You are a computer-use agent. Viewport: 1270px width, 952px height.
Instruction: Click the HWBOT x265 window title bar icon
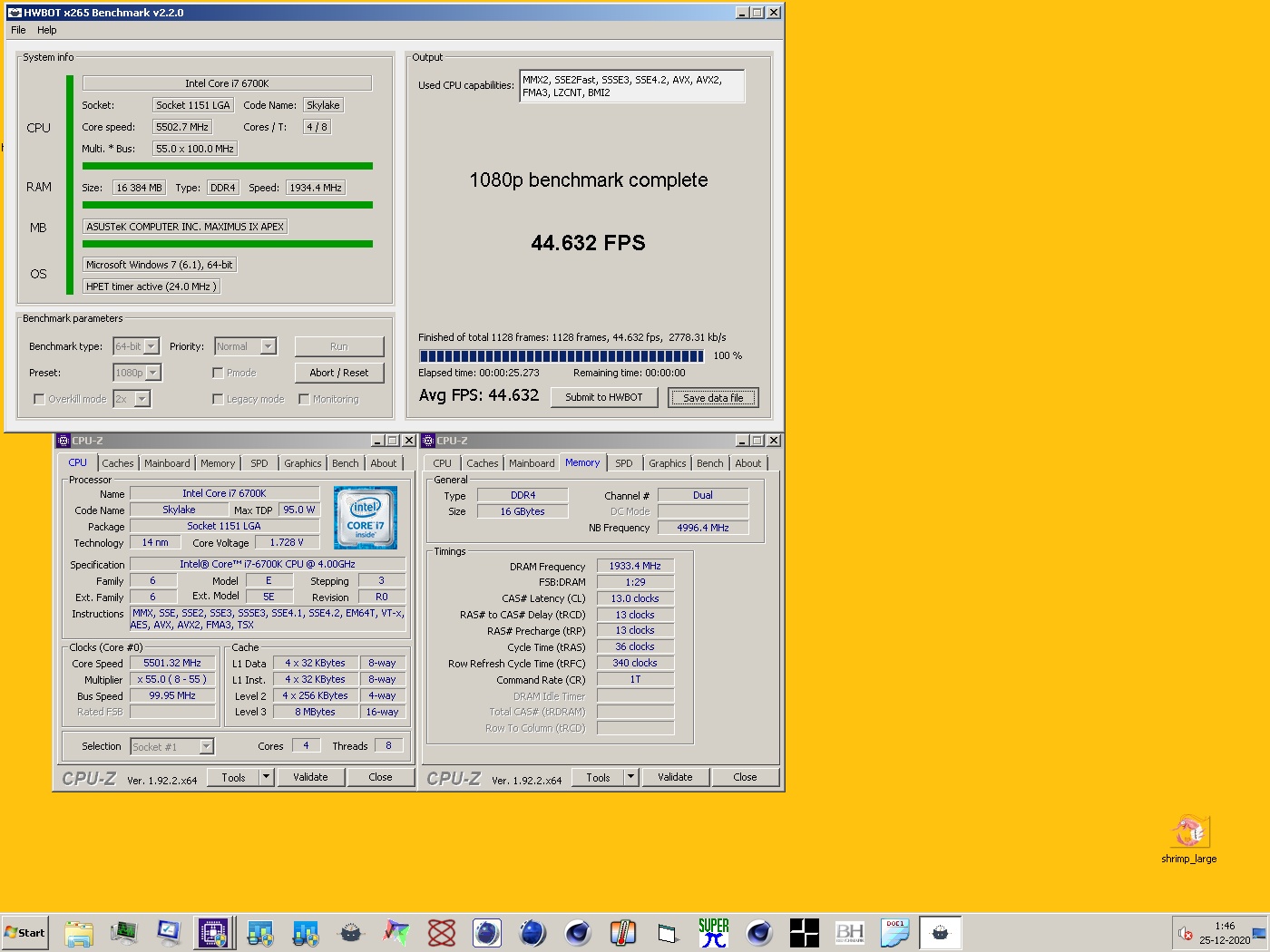[x=15, y=13]
